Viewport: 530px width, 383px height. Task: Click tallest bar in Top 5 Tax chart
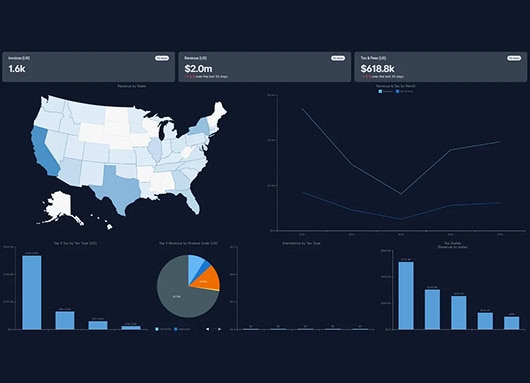[32, 292]
